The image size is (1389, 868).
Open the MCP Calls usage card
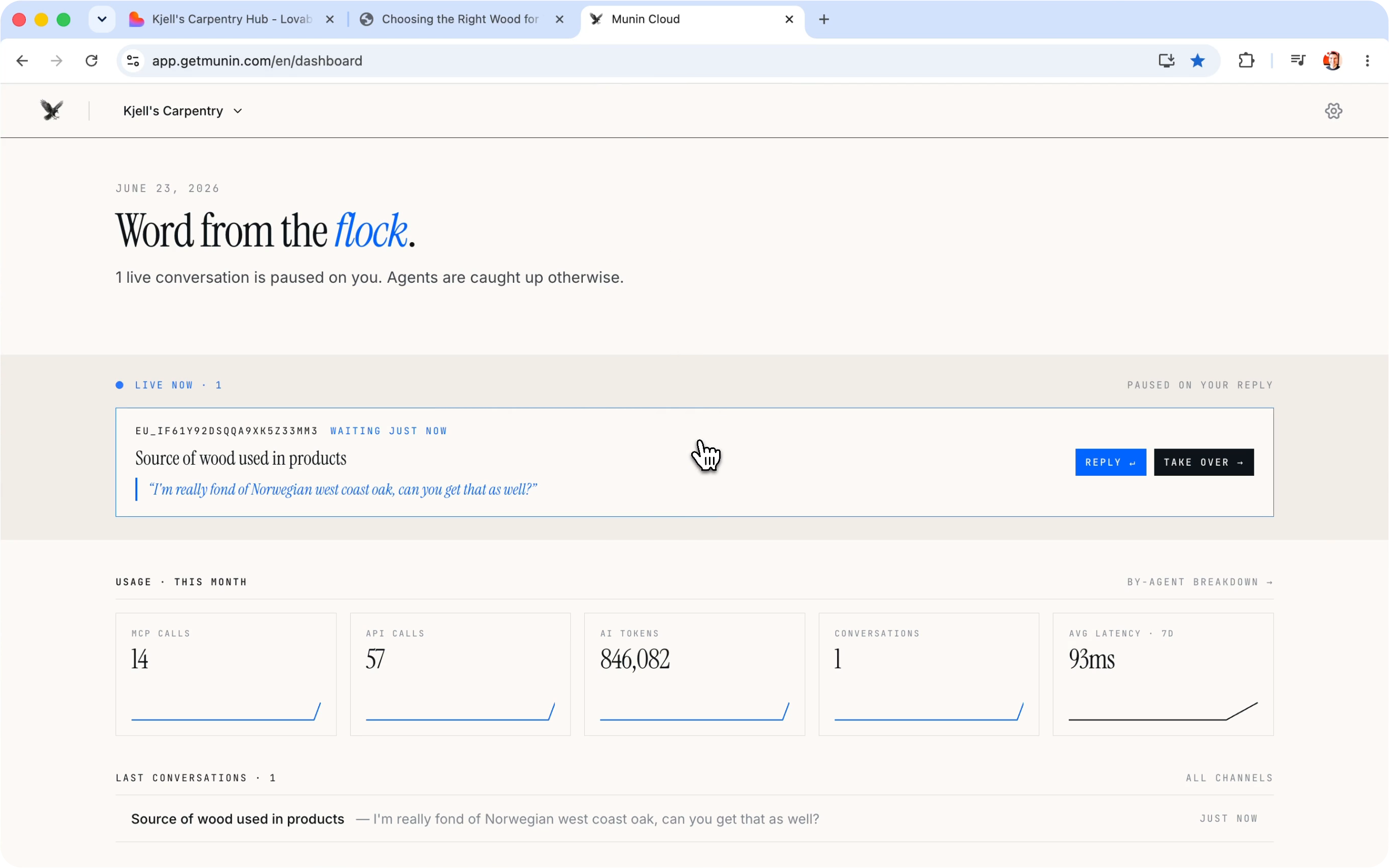pyautogui.click(x=226, y=674)
